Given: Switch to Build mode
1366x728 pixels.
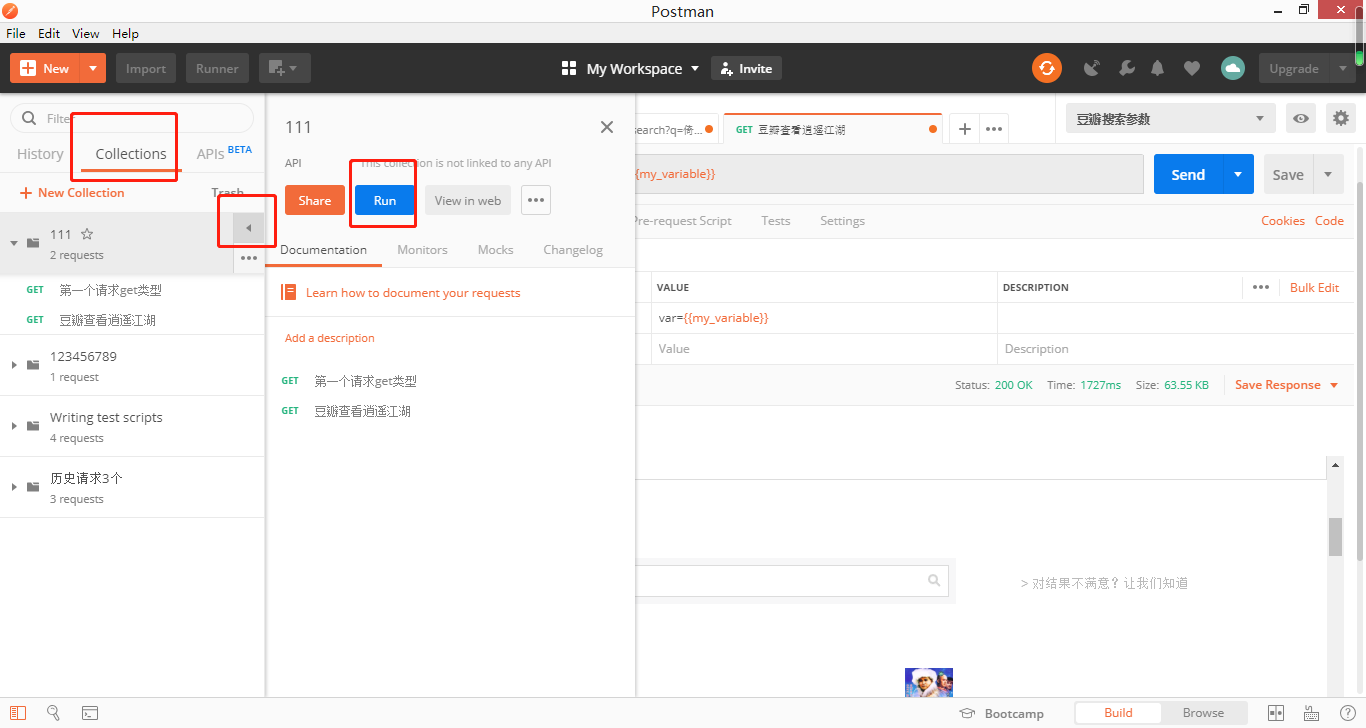Looking at the screenshot, I should click(x=1118, y=713).
